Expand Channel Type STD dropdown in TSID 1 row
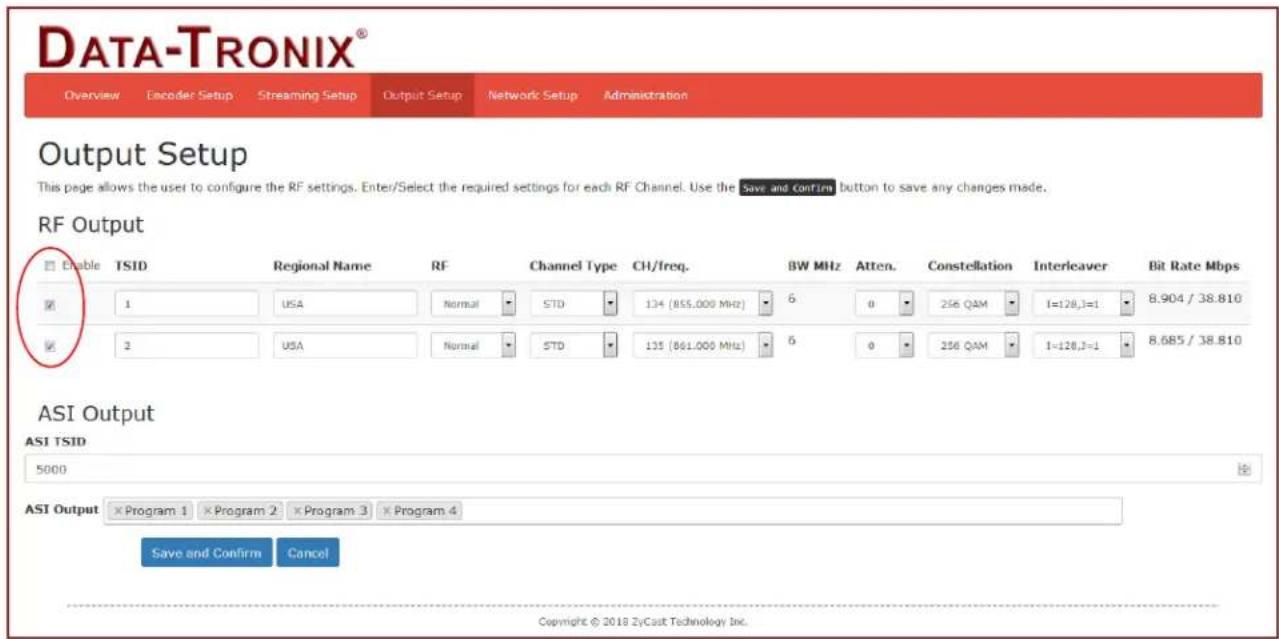Viewport: 1279px width, 639px height. pyautogui.click(x=574, y=304)
